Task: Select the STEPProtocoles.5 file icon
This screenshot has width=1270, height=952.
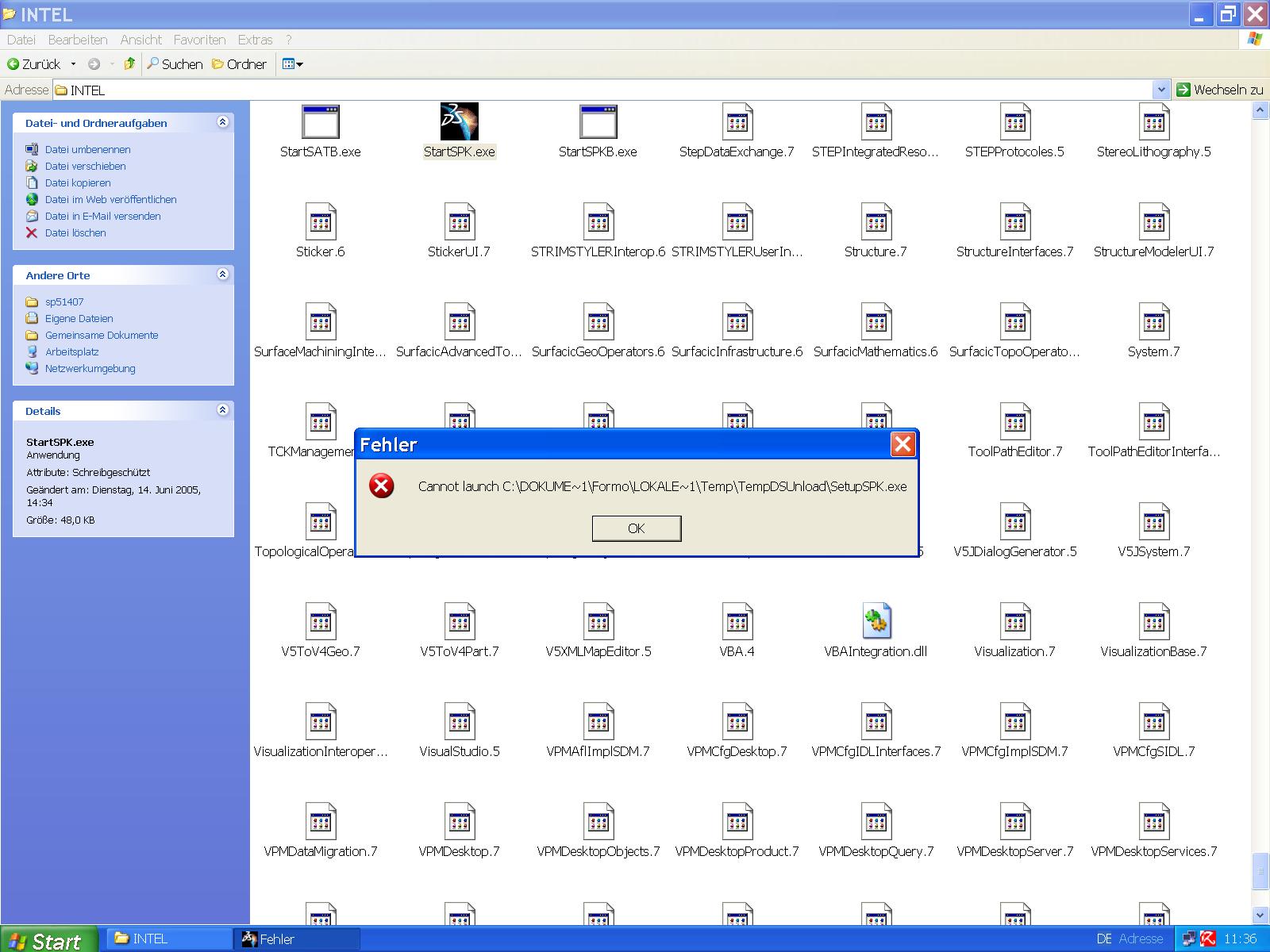Action: coord(1015,122)
